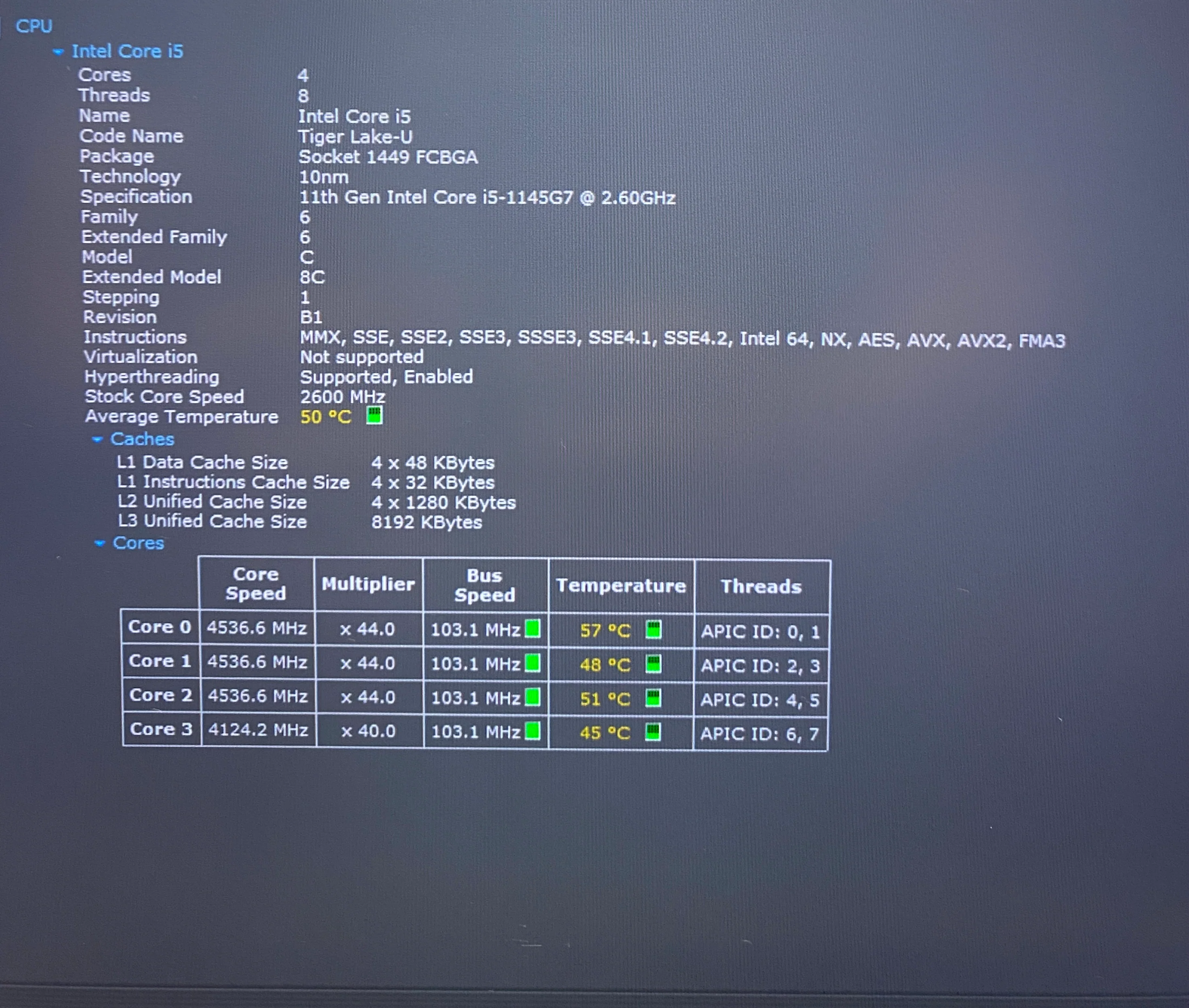The height and width of the screenshot is (1008, 1189).
Task: Click the Multiplier column header
Action: tap(368, 584)
